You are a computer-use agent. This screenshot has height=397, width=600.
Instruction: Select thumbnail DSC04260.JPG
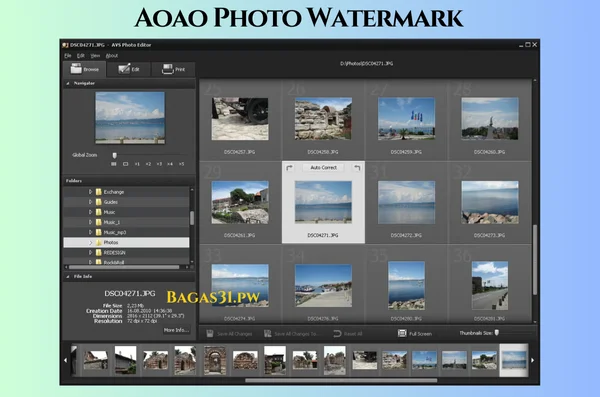tap(490, 119)
